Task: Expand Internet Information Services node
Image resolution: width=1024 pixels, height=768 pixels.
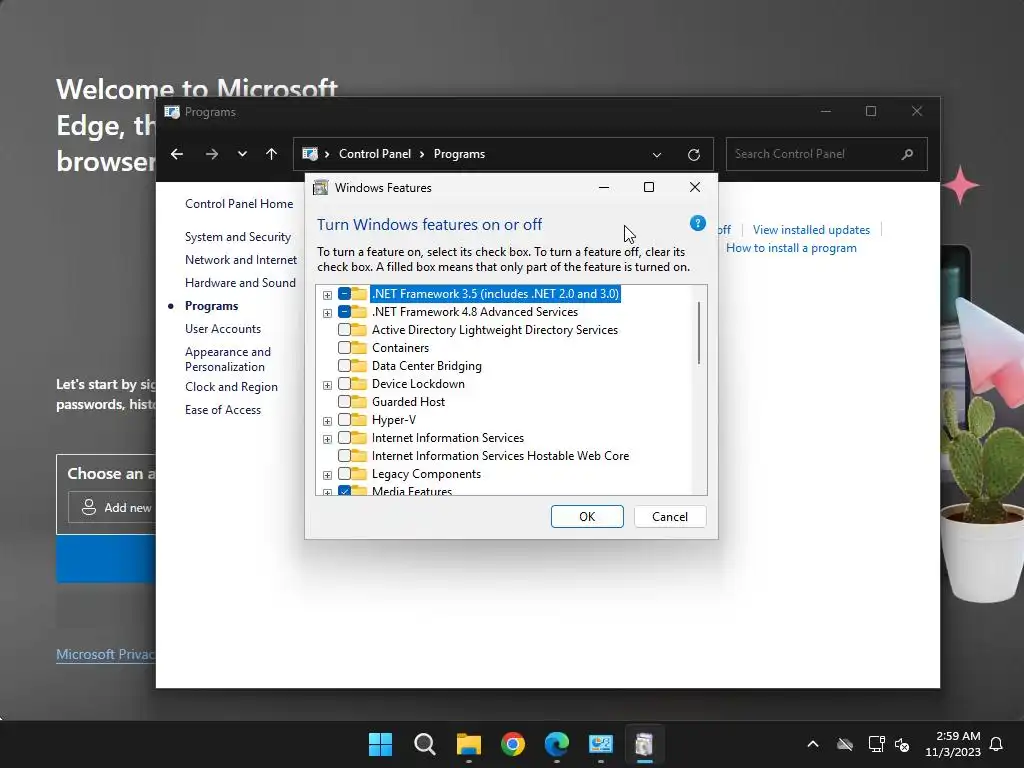Action: point(327,439)
